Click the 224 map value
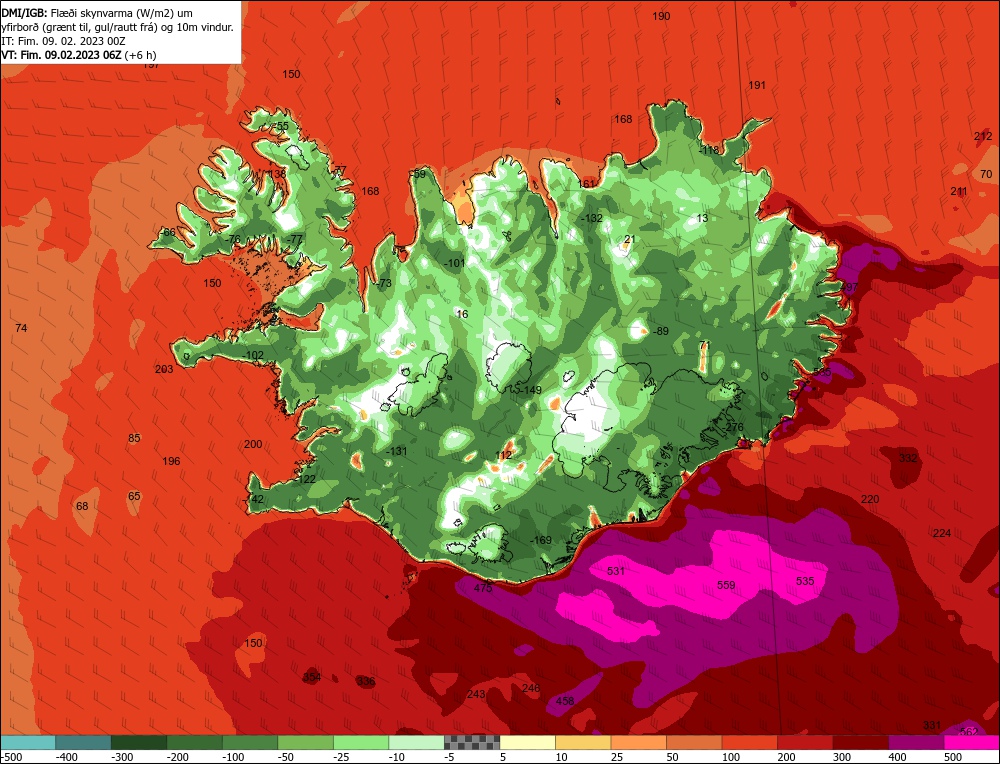The height and width of the screenshot is (764, 1000). (x=941, y=533)
